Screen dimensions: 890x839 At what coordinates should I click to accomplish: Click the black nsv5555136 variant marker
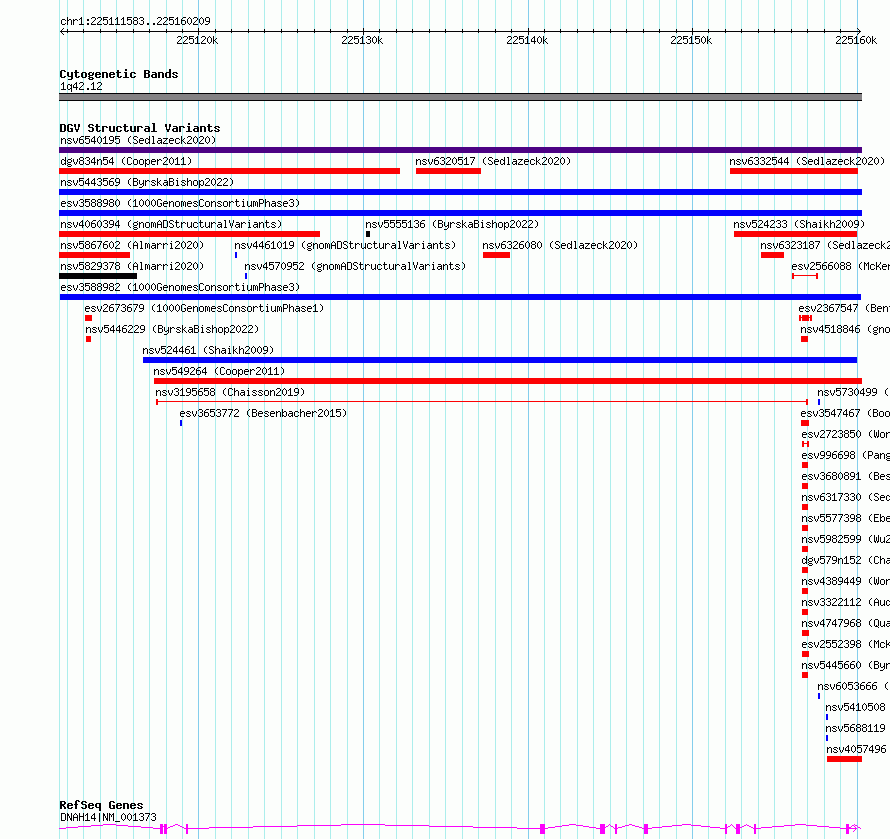tap(368, 234)
